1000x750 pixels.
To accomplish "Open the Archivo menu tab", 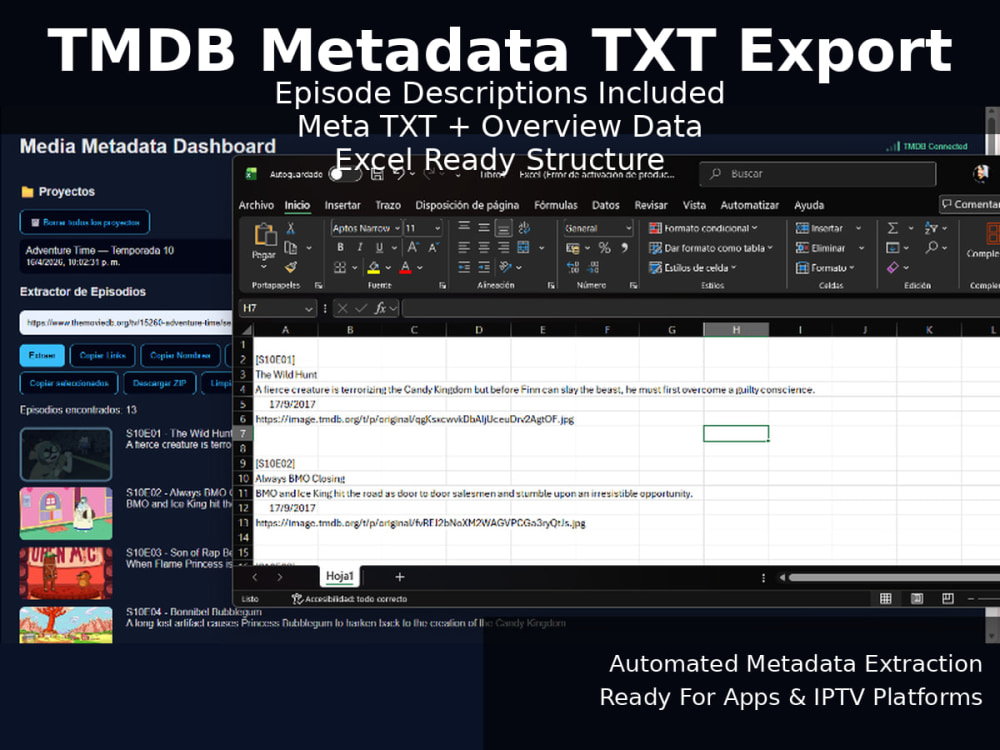I will pos(256,205).
